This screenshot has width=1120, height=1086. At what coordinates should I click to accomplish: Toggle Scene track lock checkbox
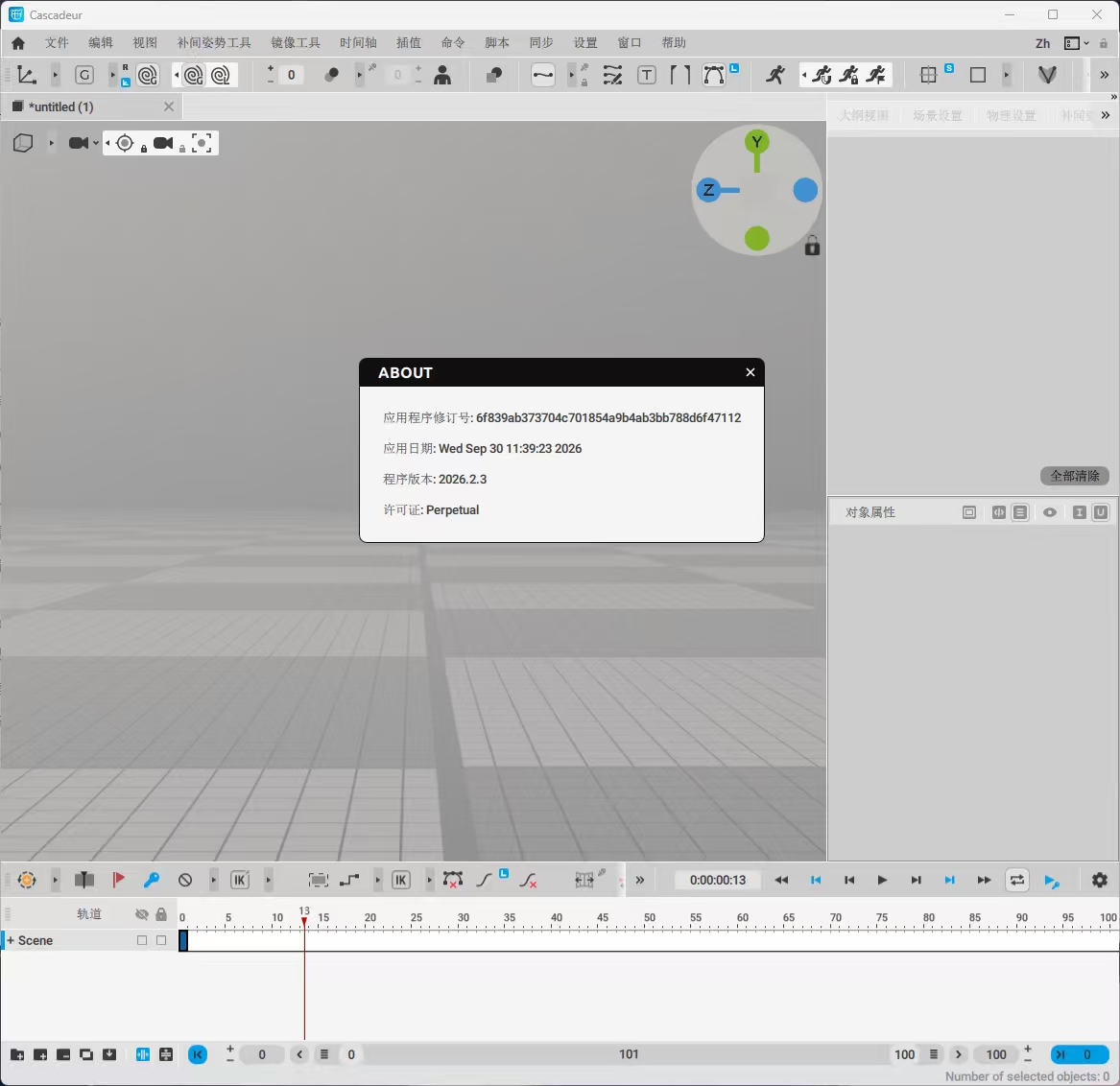coord(161,940)
